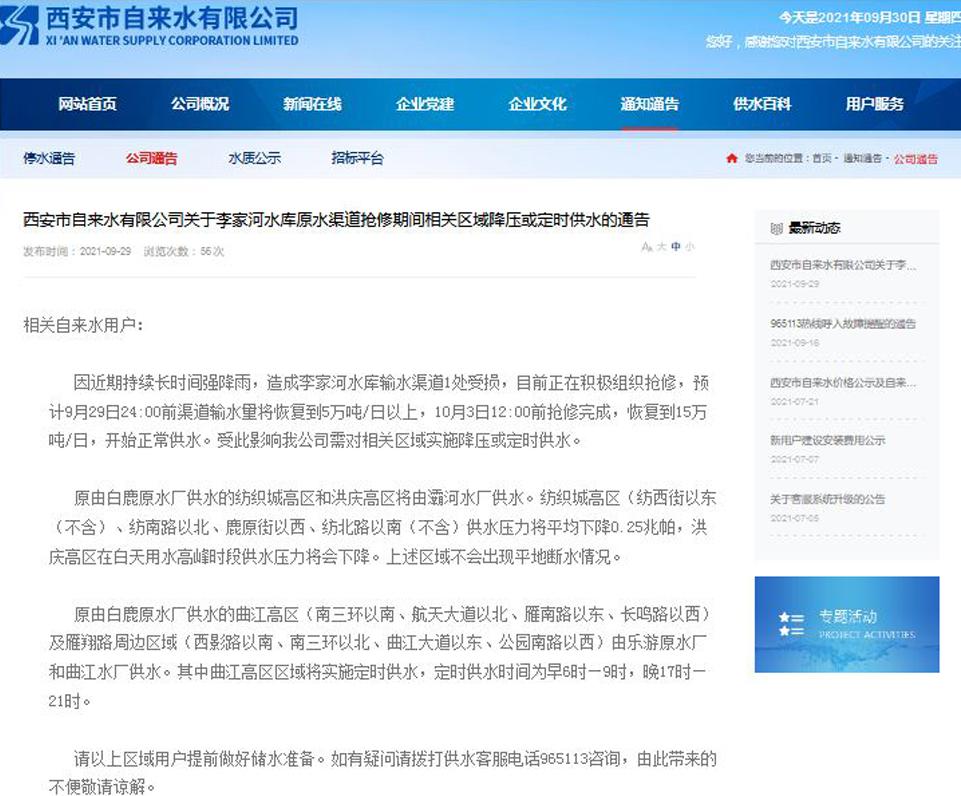Open the 网站首页 navigation item

click(x=87, y=104)
